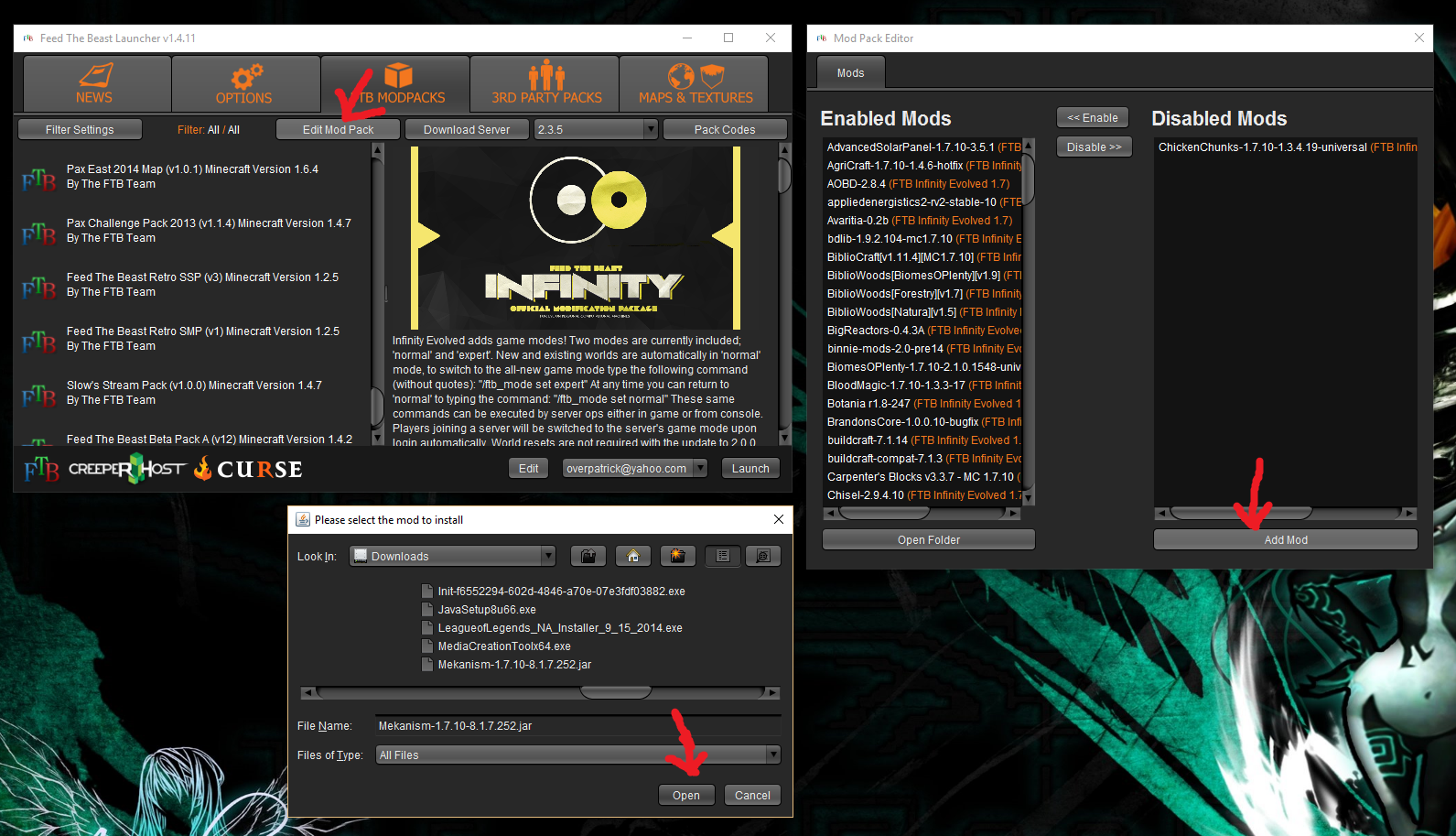Click the file icon beside Init-f6552294 exe file
The height and width of the screenshot is (836, 1456).
click(x=426, y=592)
